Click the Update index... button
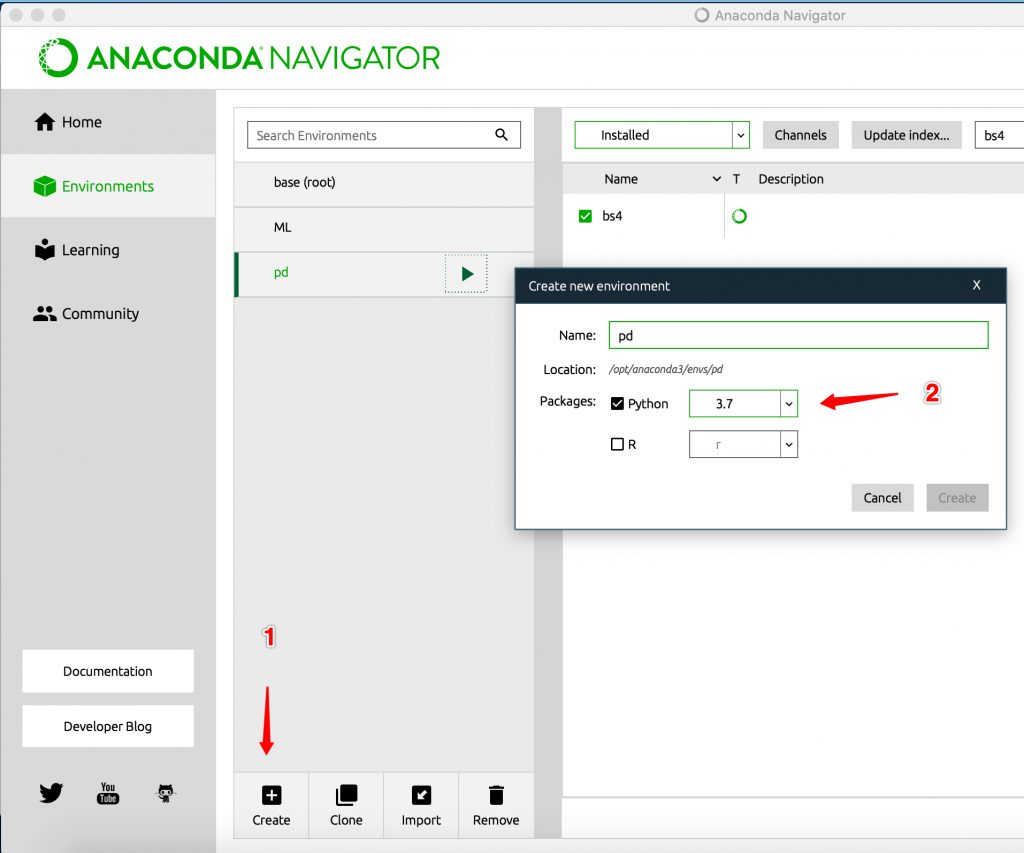Screen dimensions: 1024x853 tap(906, 135)
